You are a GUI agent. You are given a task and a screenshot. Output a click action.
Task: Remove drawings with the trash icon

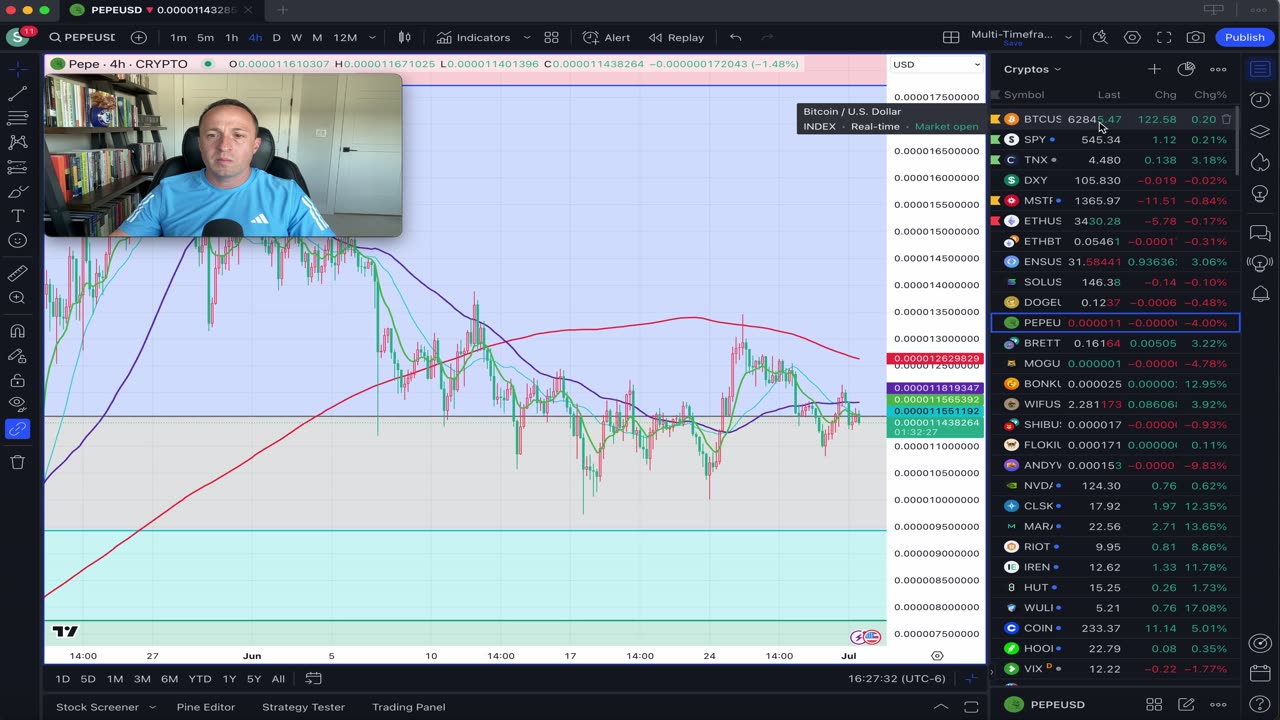(17, 462)
